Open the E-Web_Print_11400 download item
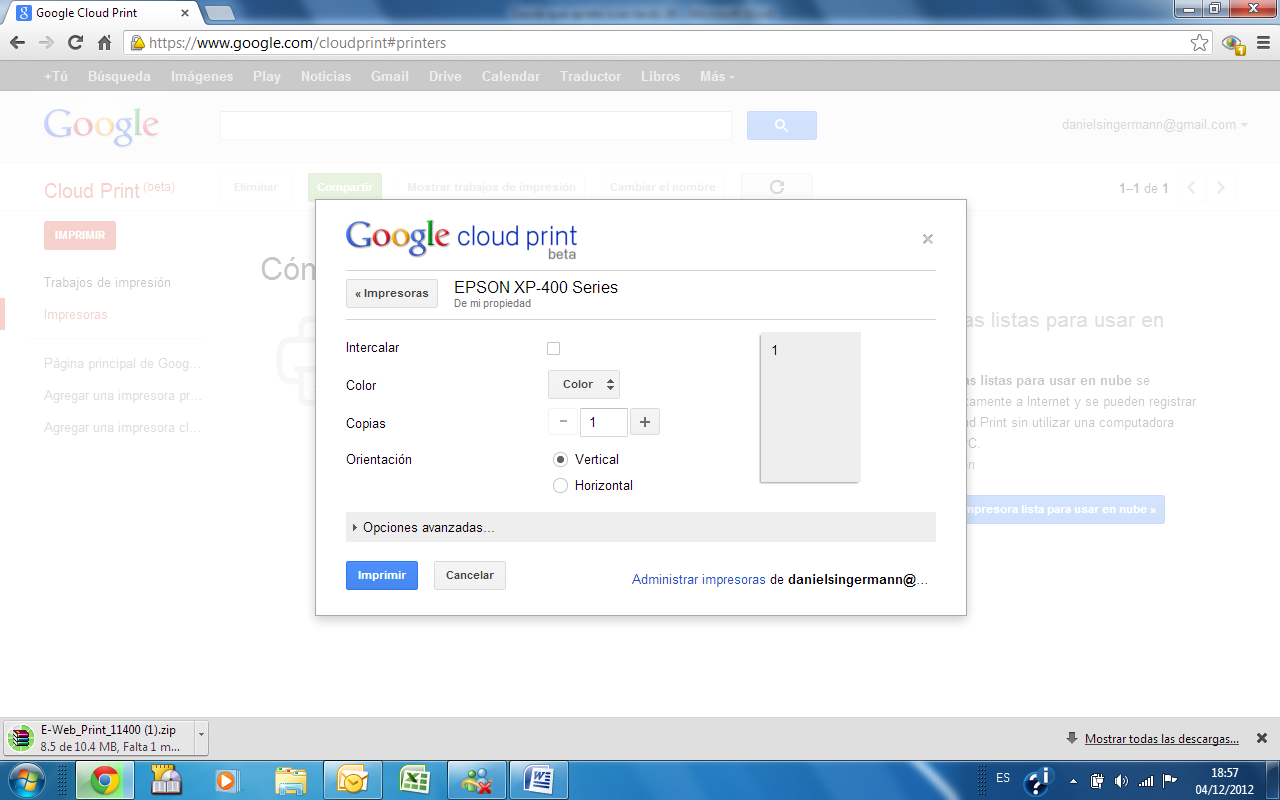This screenshot has height=800, width=1280. click(98, 738)
